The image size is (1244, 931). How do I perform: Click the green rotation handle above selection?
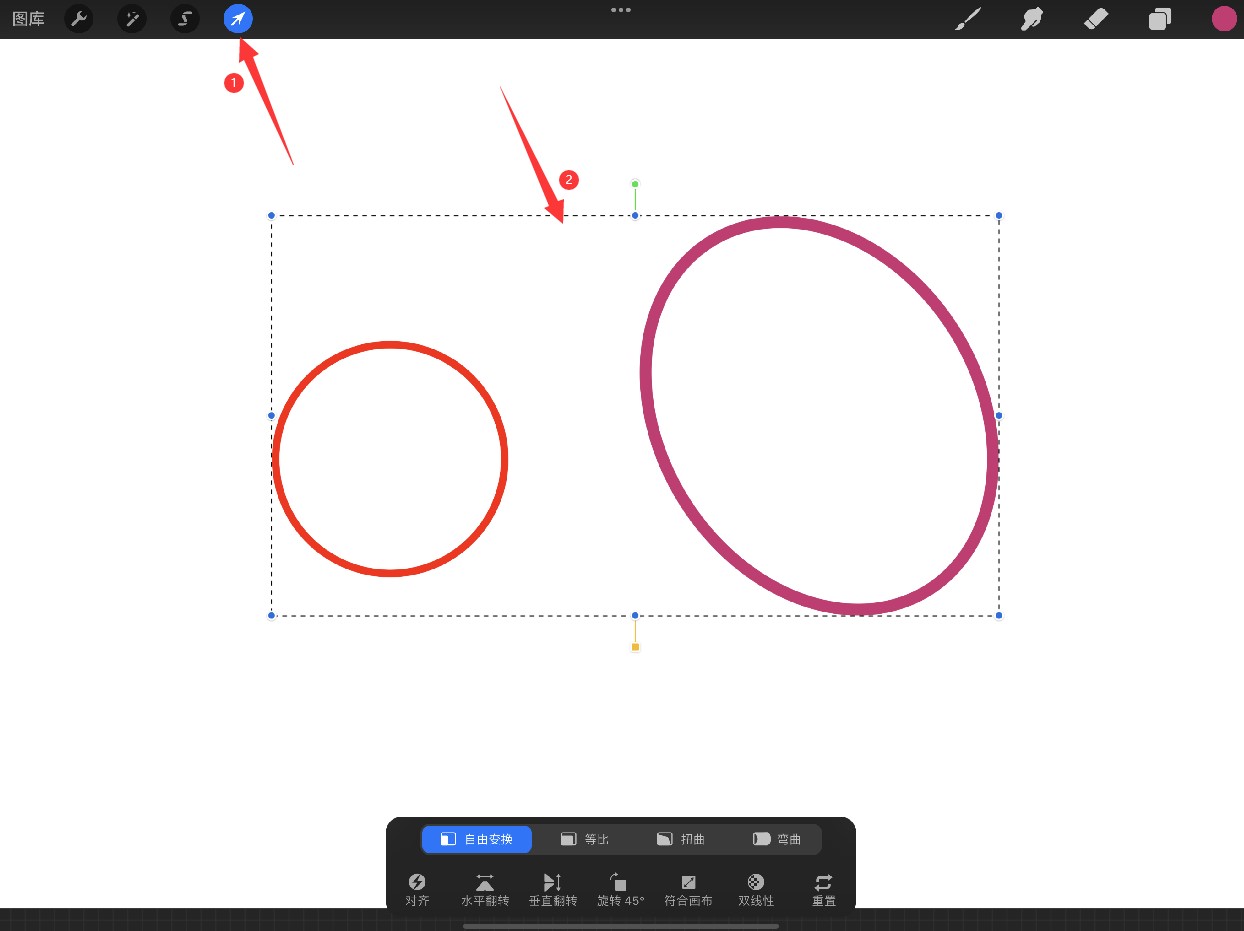[635, 184]
